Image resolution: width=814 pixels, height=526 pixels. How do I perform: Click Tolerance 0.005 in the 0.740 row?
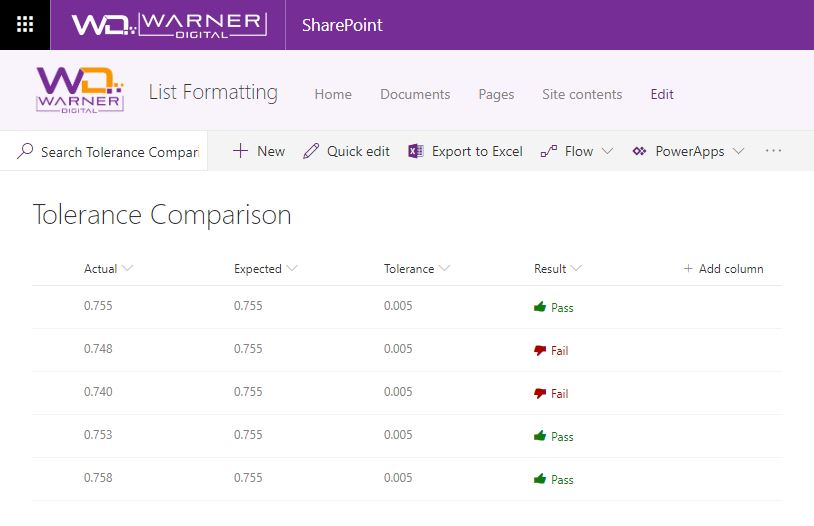[398, 392]
